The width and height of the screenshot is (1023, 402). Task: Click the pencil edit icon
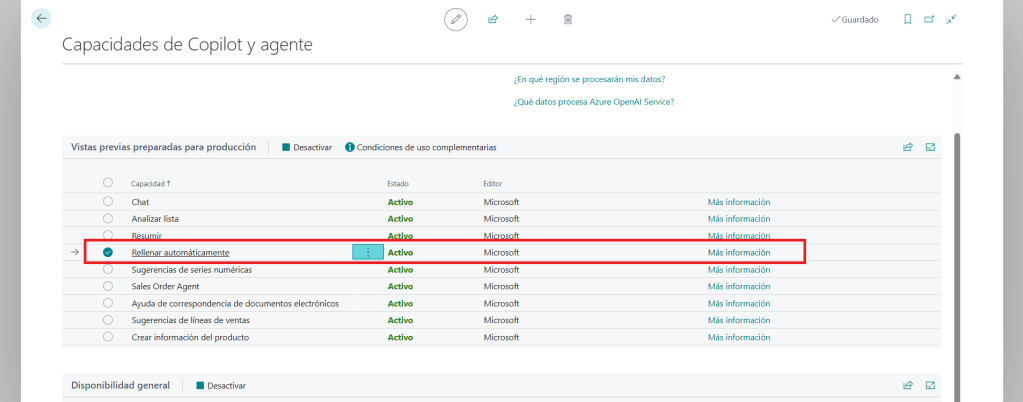click(x=456, y=19)
